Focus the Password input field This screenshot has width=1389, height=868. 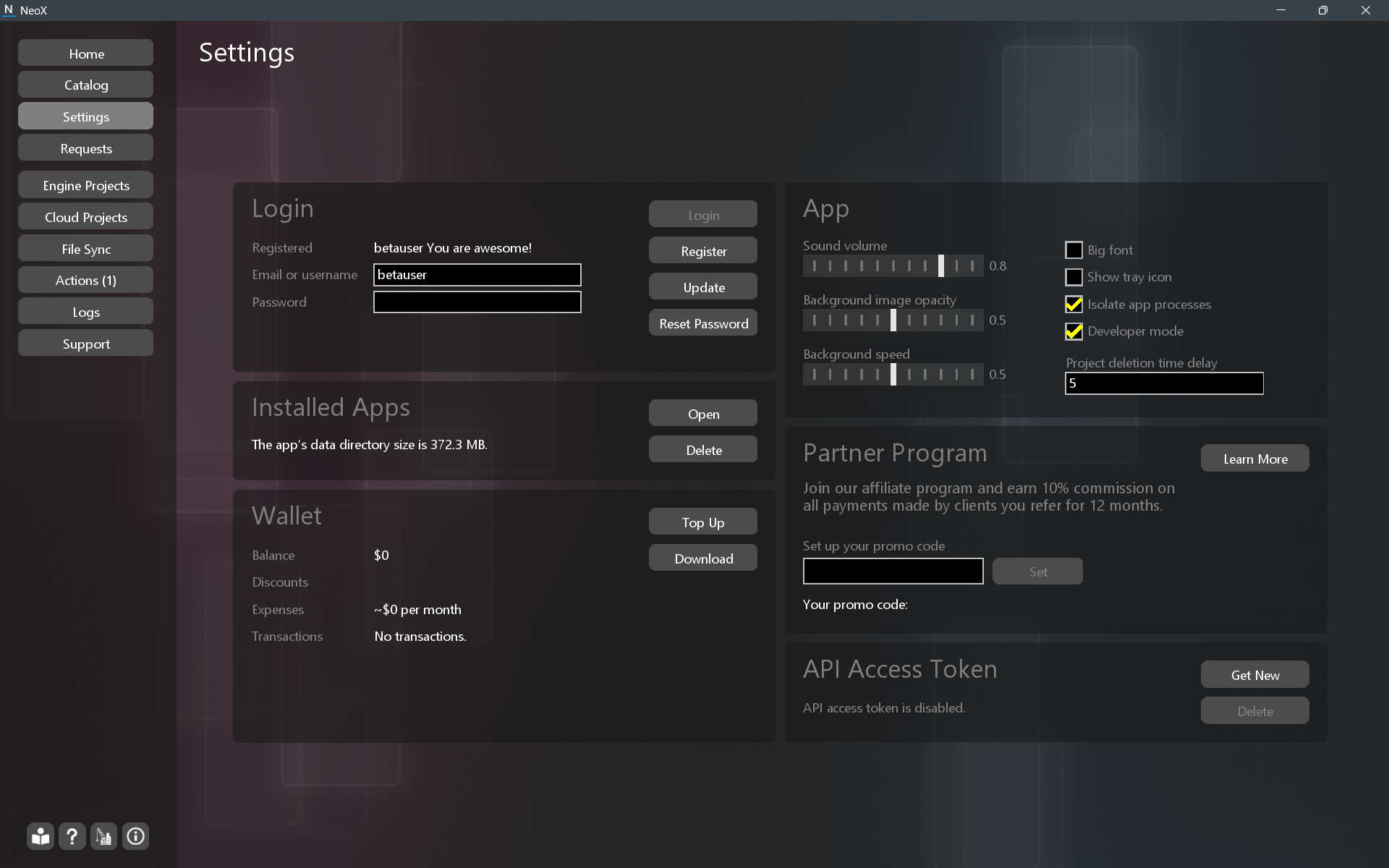[477, 302]
